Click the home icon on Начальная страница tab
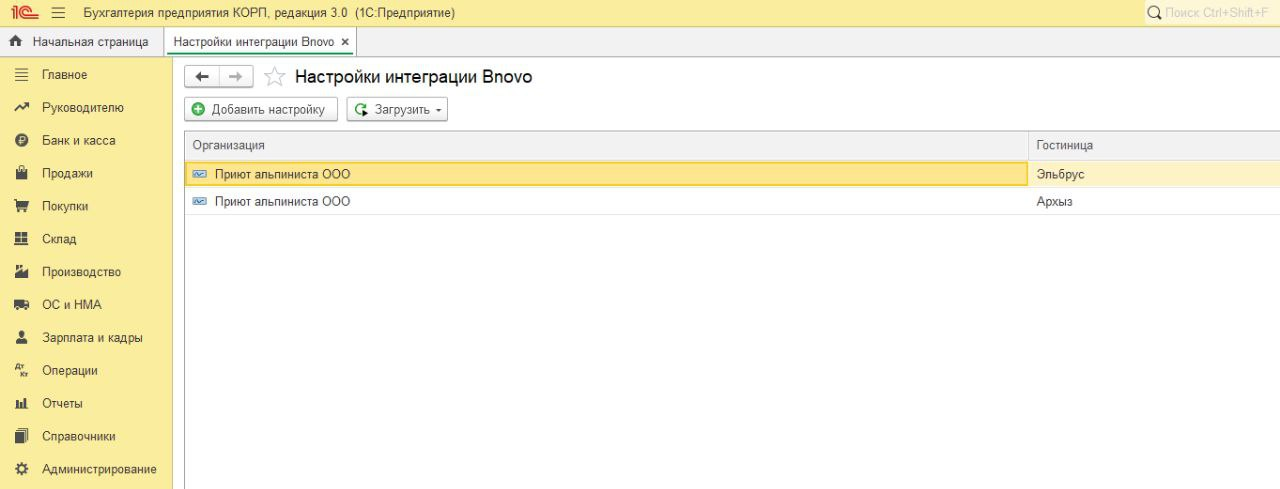This screenshot has height=489, width=1280. 16,42
